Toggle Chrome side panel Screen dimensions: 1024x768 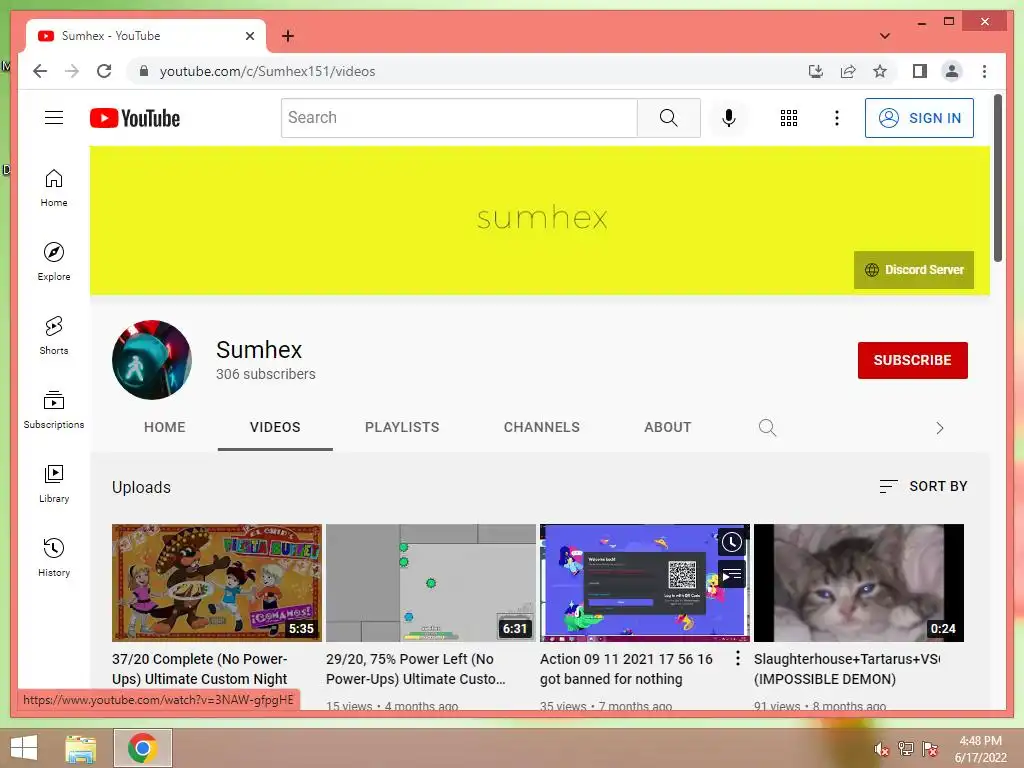(x=920, y=71)
